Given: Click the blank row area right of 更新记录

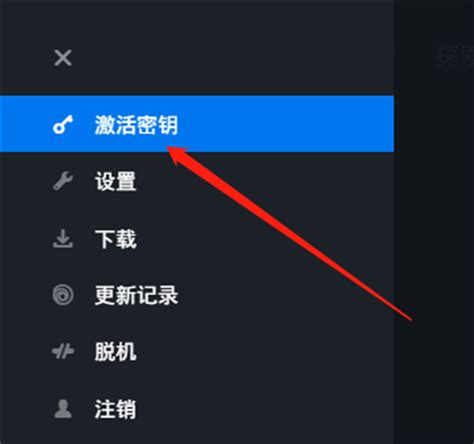Looking at the screenshot, I should tap(287, 295).
